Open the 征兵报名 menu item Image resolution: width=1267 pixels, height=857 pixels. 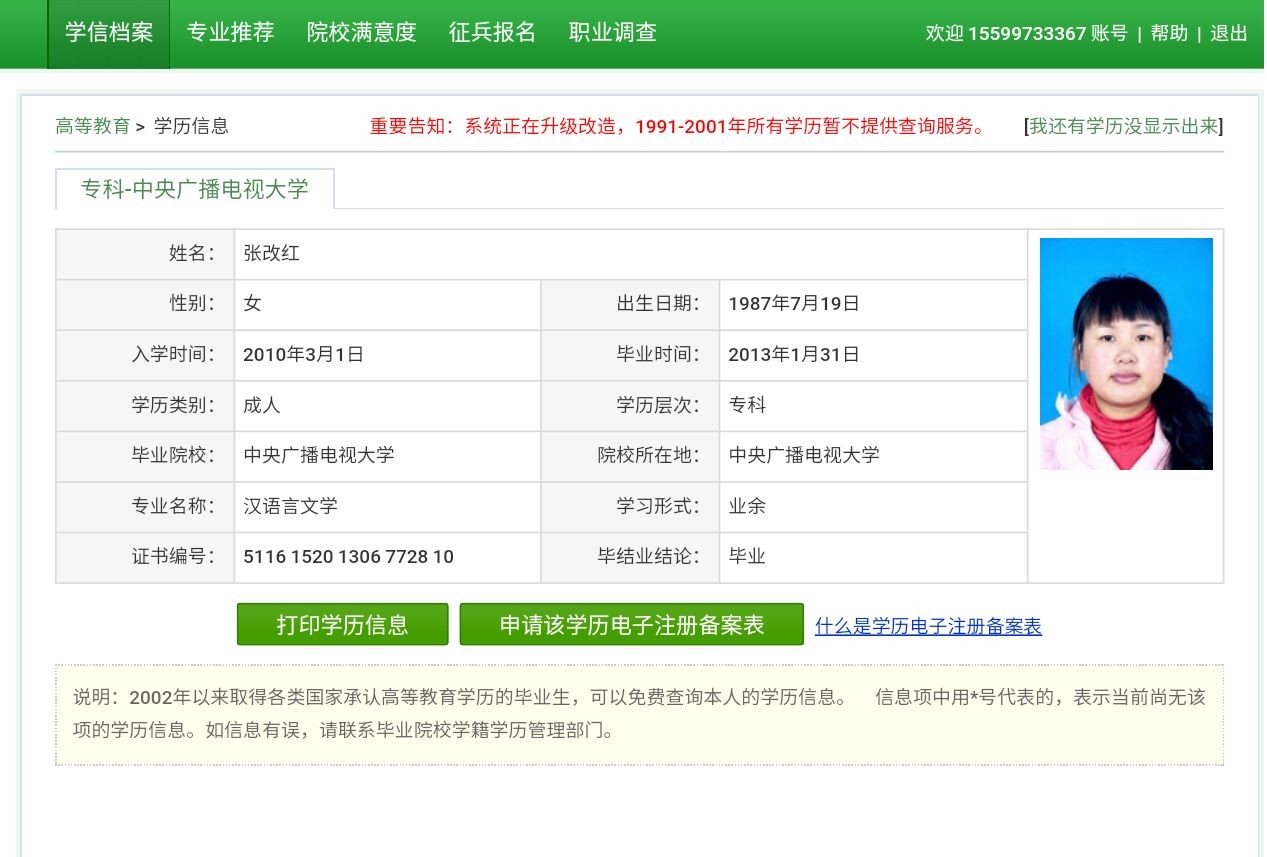click(492, 33)
